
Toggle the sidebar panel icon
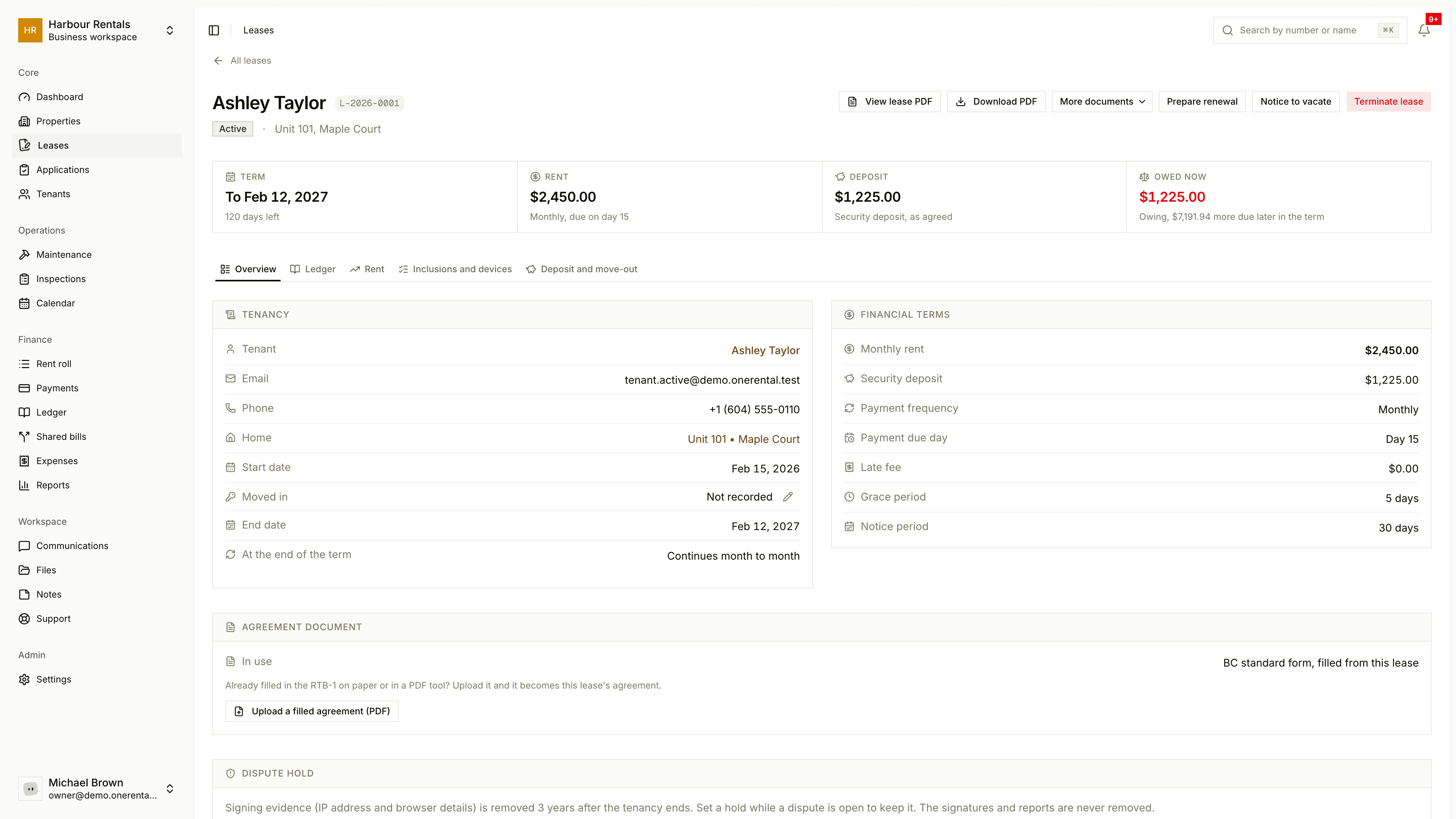[x=213, y=30]
